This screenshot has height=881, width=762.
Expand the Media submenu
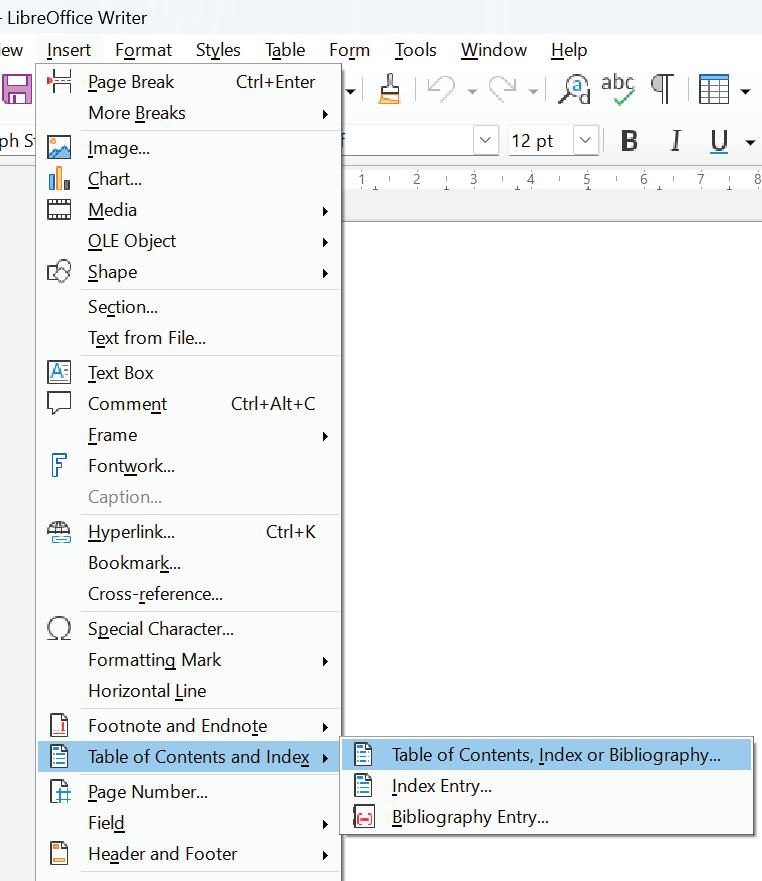(x=189, y=210)
